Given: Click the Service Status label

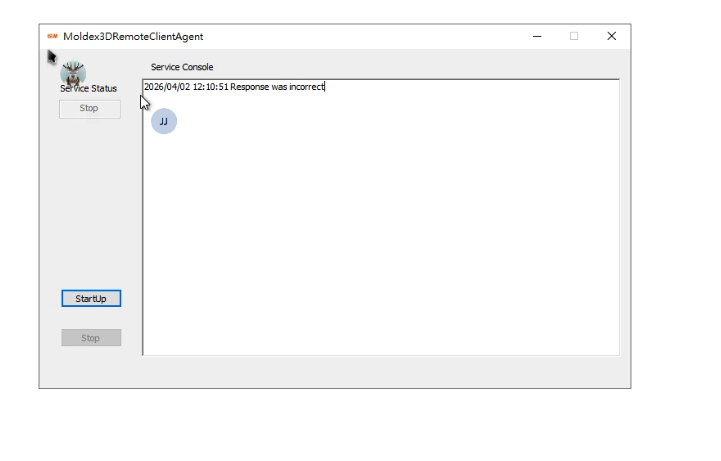Looking at the screenshot, I should tap(88, 89).
